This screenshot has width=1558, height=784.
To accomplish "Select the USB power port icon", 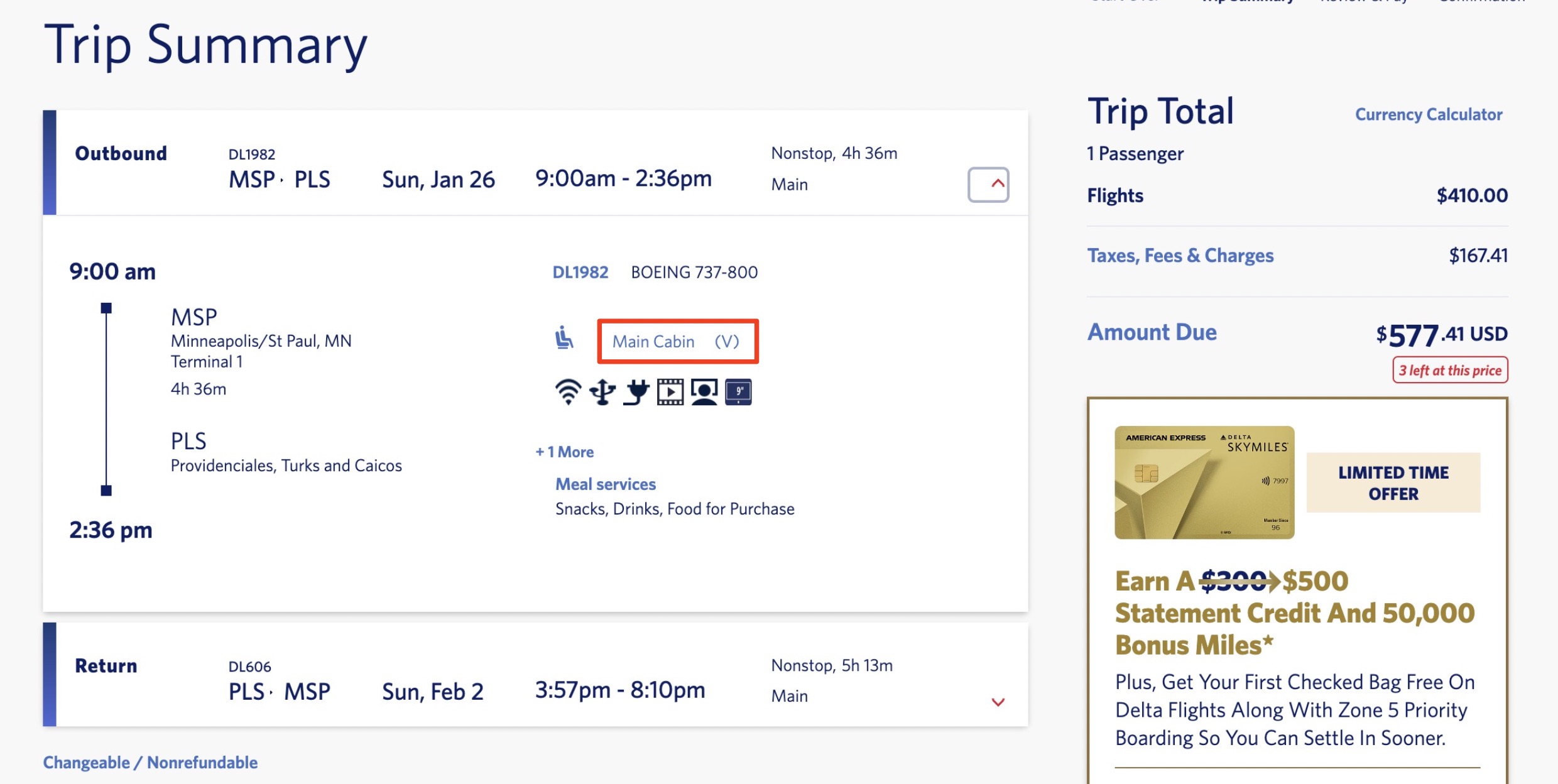I will pyautogui.click(x=602, y=391).
